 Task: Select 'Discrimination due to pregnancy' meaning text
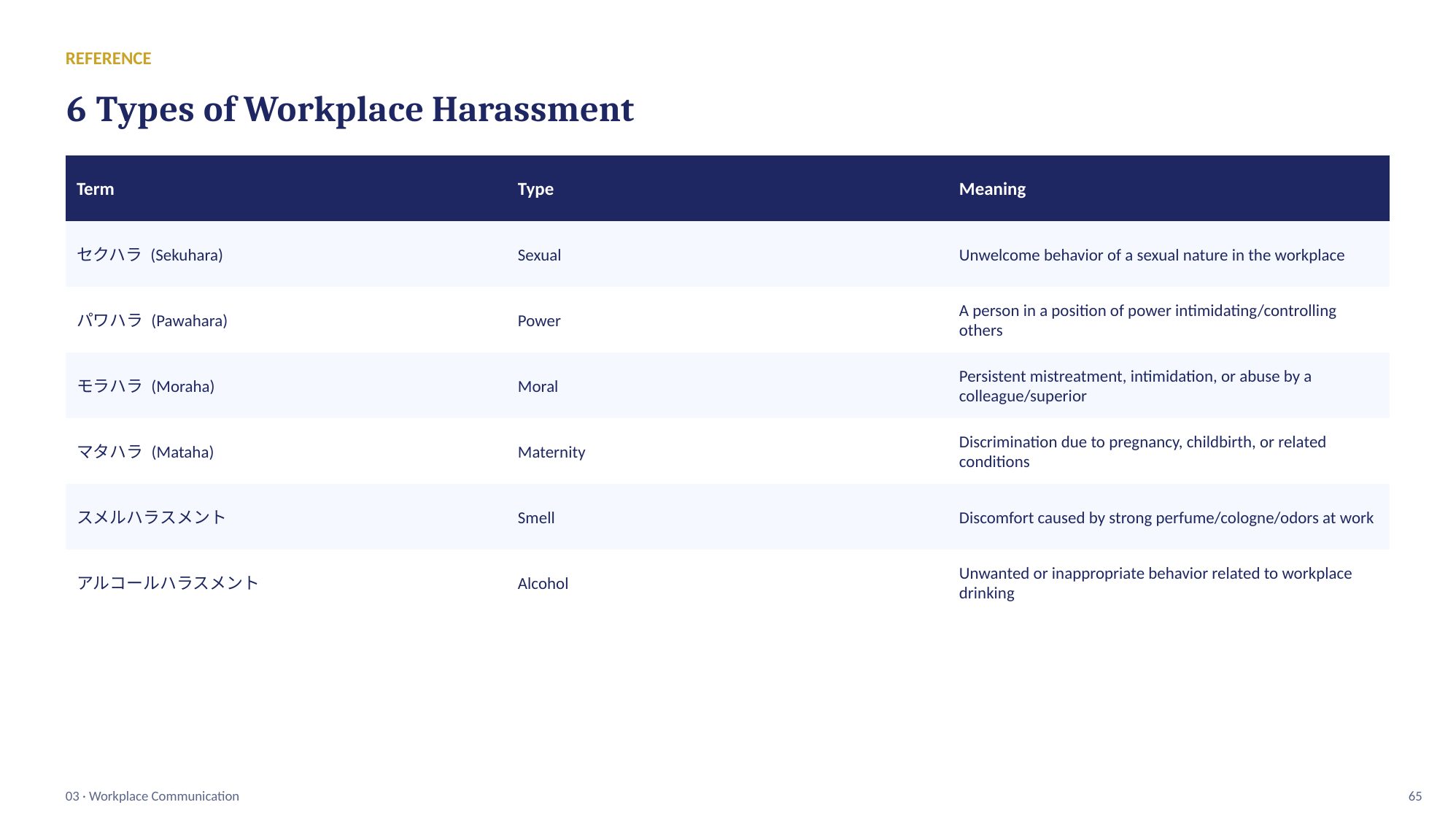(x=1142, y=452)
